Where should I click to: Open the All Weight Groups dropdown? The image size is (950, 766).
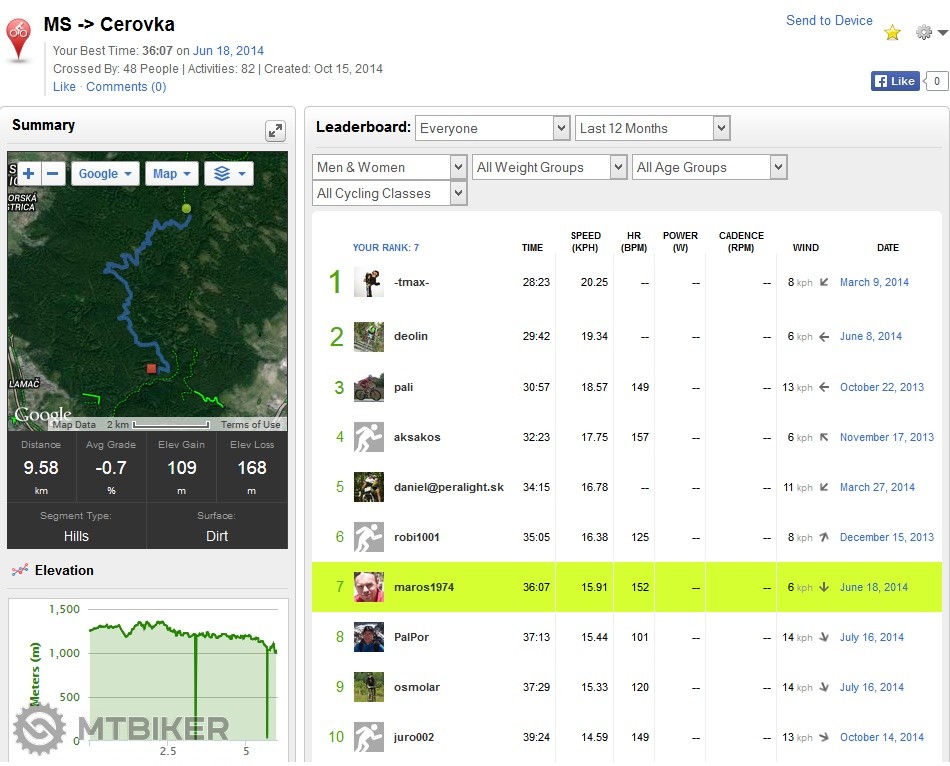click(549, 167)
